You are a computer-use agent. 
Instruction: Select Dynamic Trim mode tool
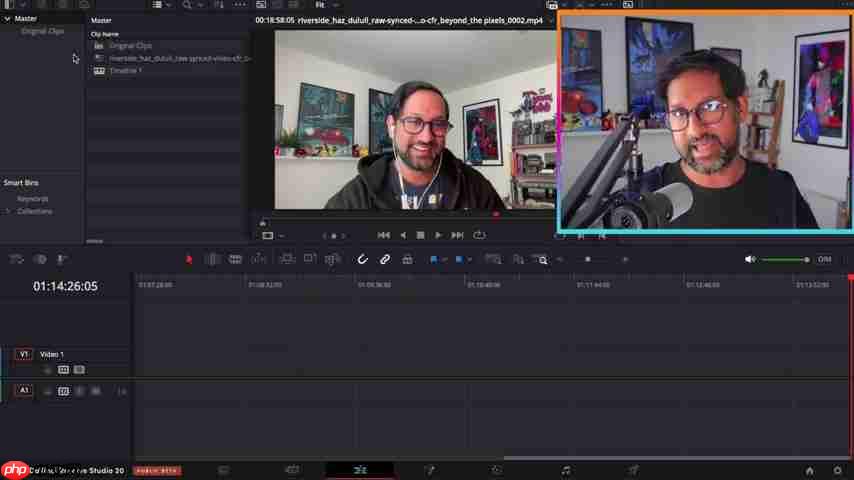pyautogui.click(x=259, y=259)
